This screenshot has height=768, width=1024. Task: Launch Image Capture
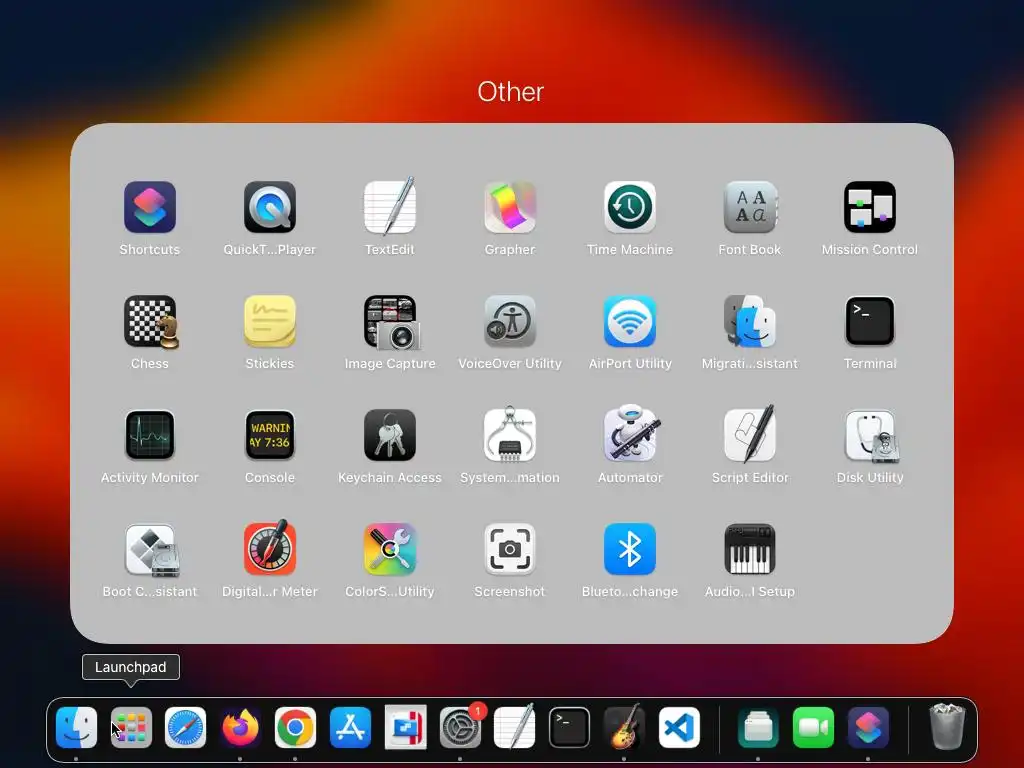pos(390,321)
